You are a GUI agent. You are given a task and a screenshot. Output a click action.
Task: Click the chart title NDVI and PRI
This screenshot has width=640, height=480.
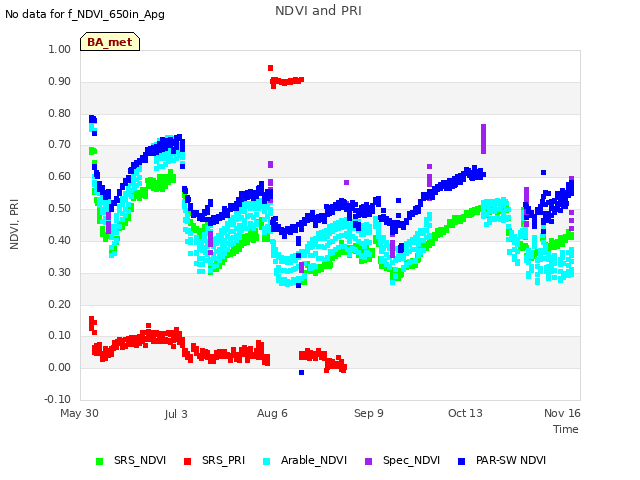point(318,11)
